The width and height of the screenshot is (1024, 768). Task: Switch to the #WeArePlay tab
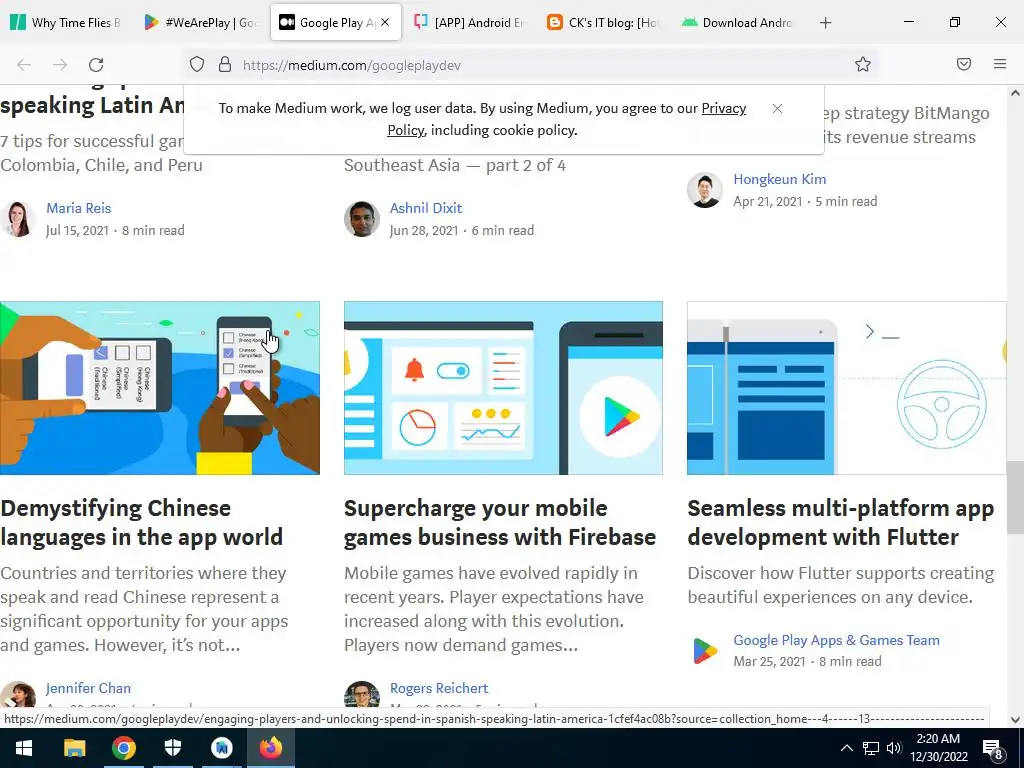[x=201, y=23]
